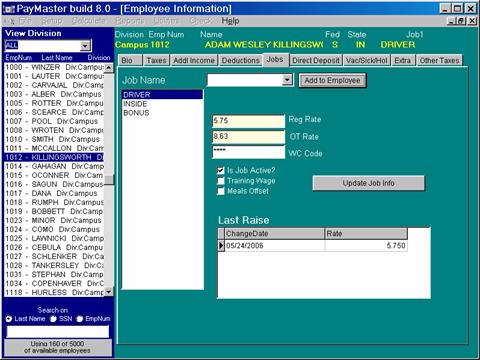This screenshot has height=360, width=480.
Task: Enable the Training Wage checkbox
Action: coord(220,181)
